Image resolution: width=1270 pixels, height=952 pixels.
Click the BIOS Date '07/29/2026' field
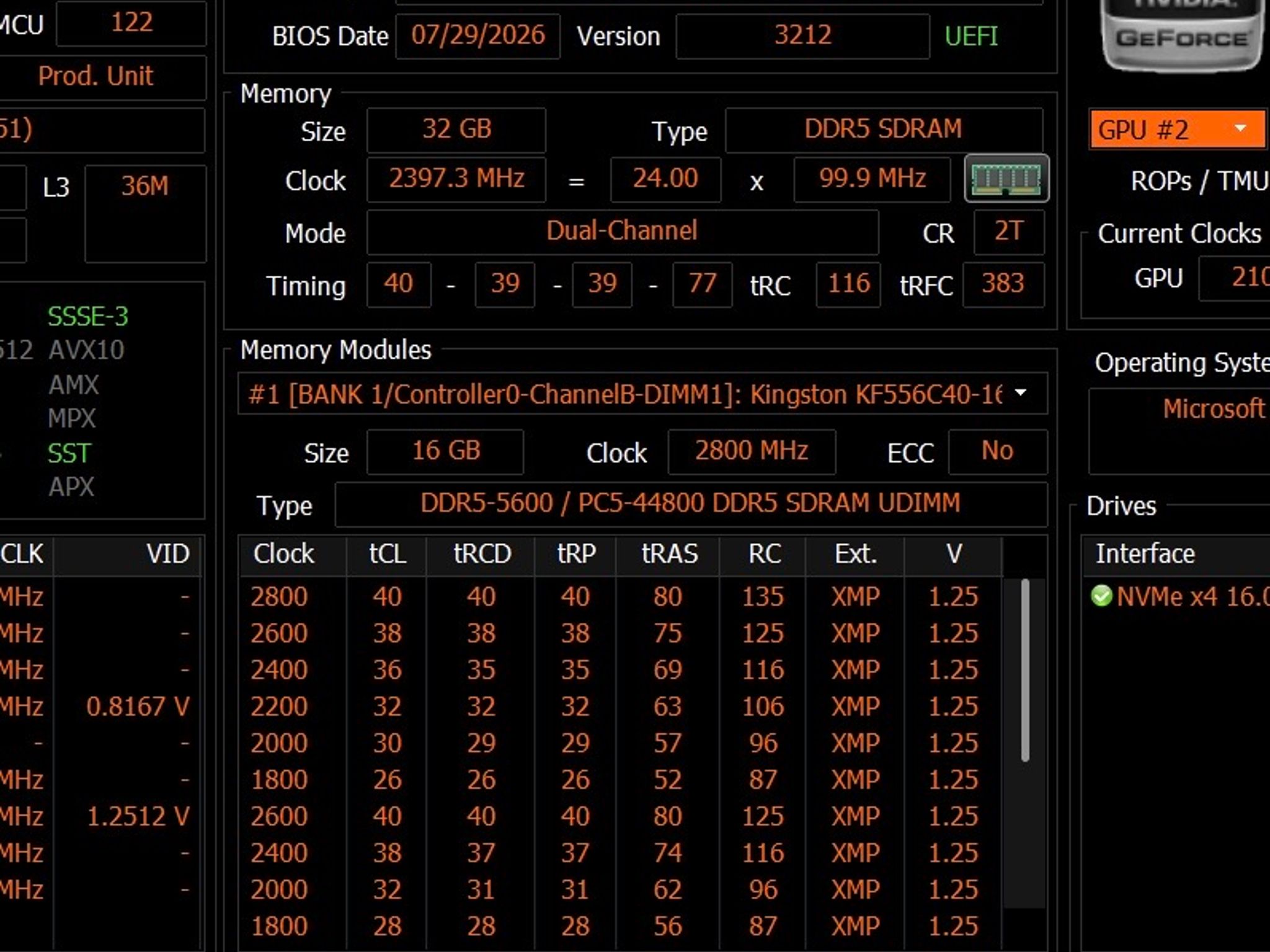pyautogui.click(x=478, y=36)
